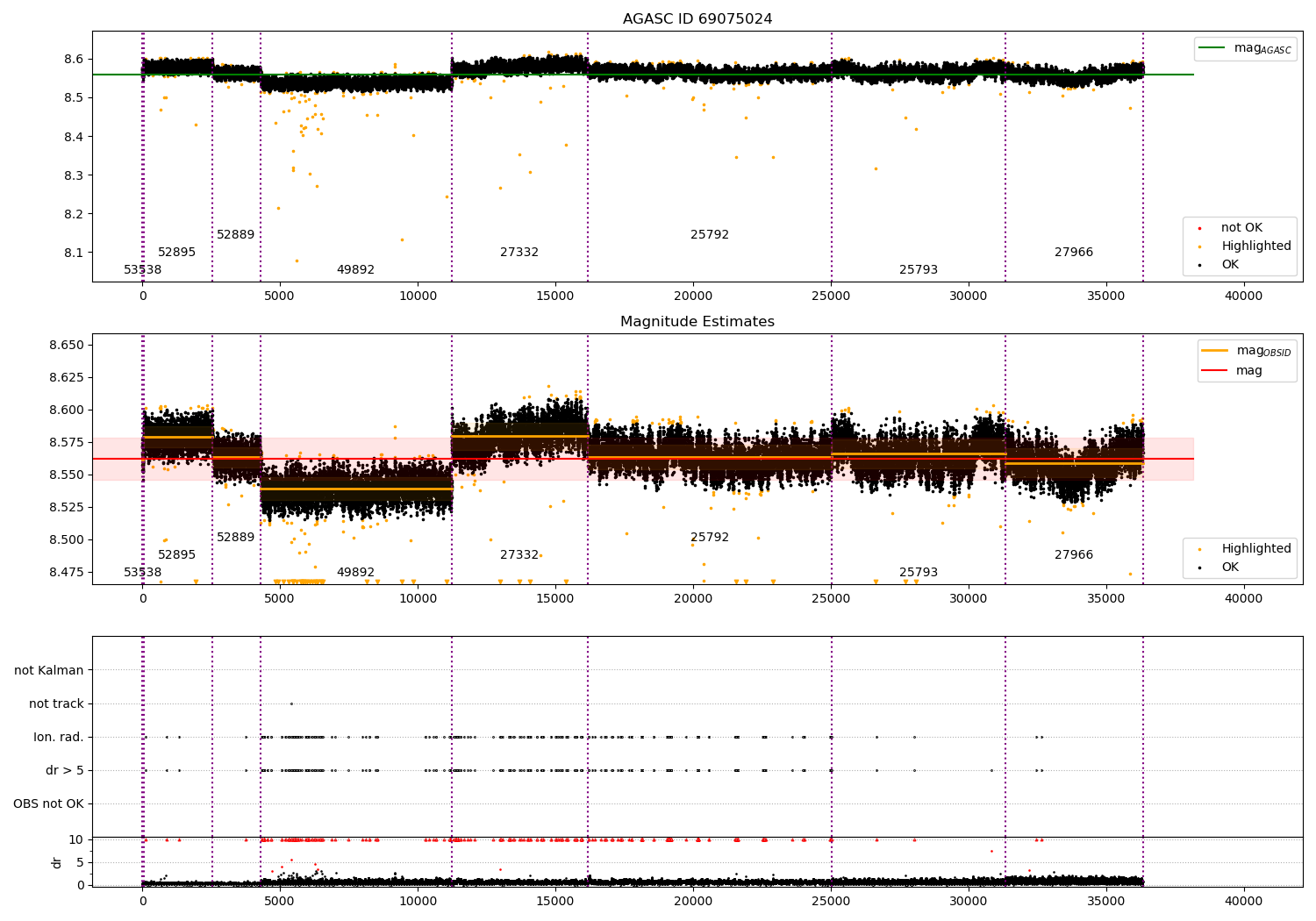
Task: Click the 8.3 y-axis tick in top plot
Action: (74, 175)
